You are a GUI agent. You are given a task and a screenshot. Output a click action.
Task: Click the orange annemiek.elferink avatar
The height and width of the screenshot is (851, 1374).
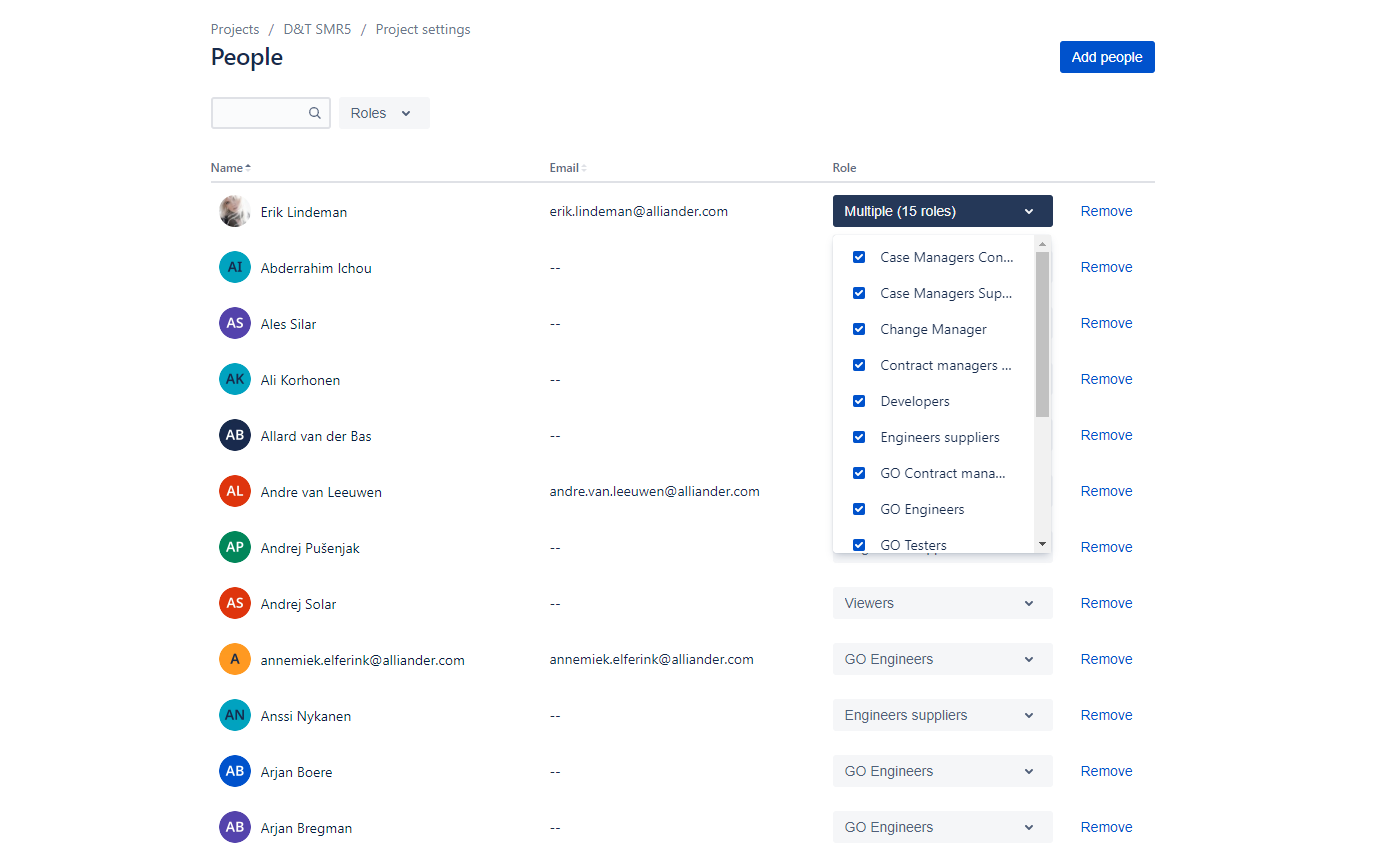coord(235,659)
